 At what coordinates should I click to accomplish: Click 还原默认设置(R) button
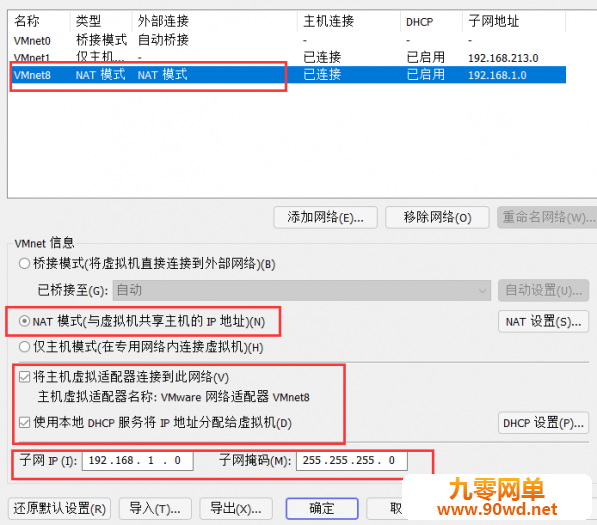(59, 509)
